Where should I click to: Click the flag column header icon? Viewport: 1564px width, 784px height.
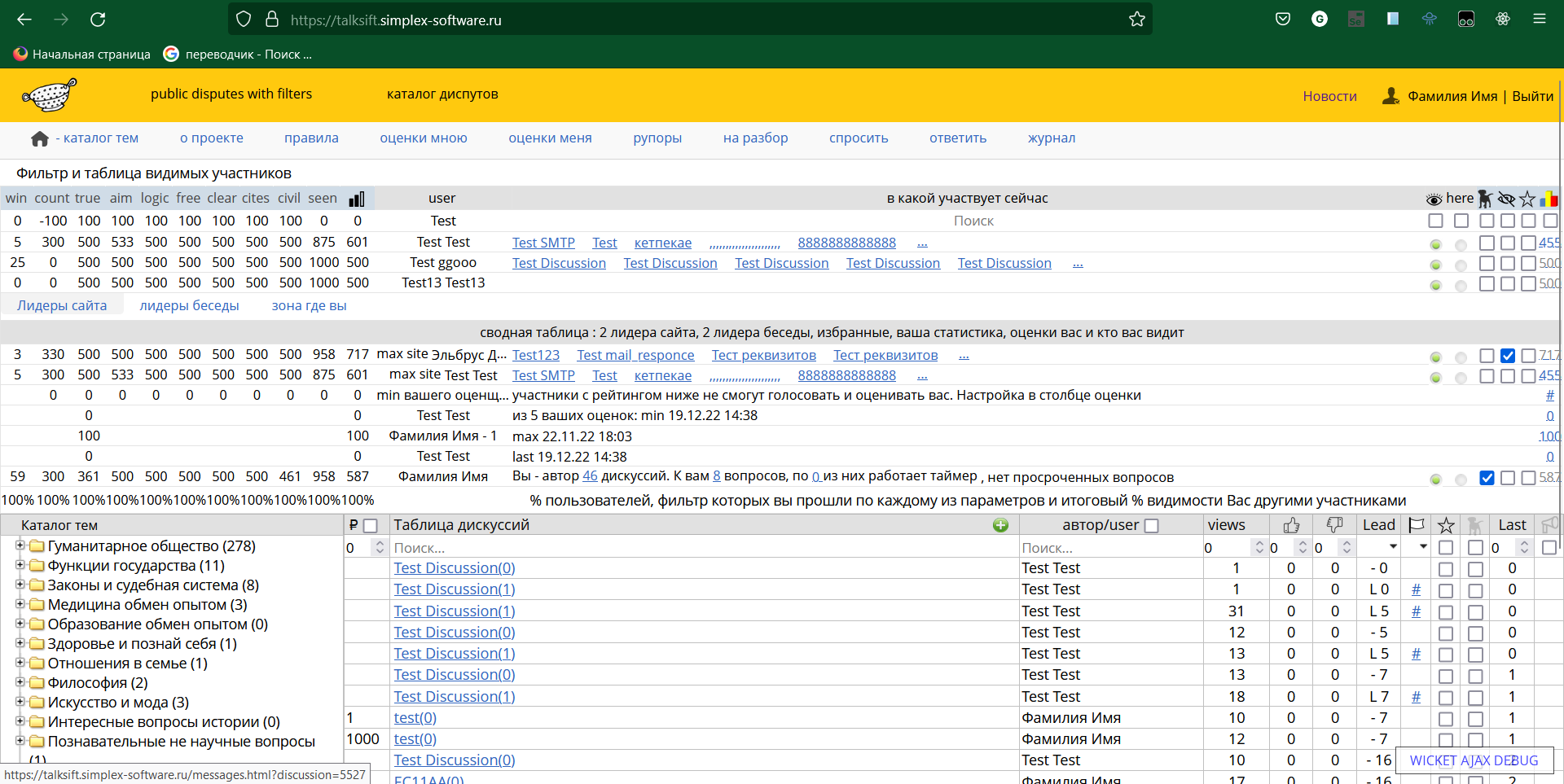click(x=1417, y=525)
